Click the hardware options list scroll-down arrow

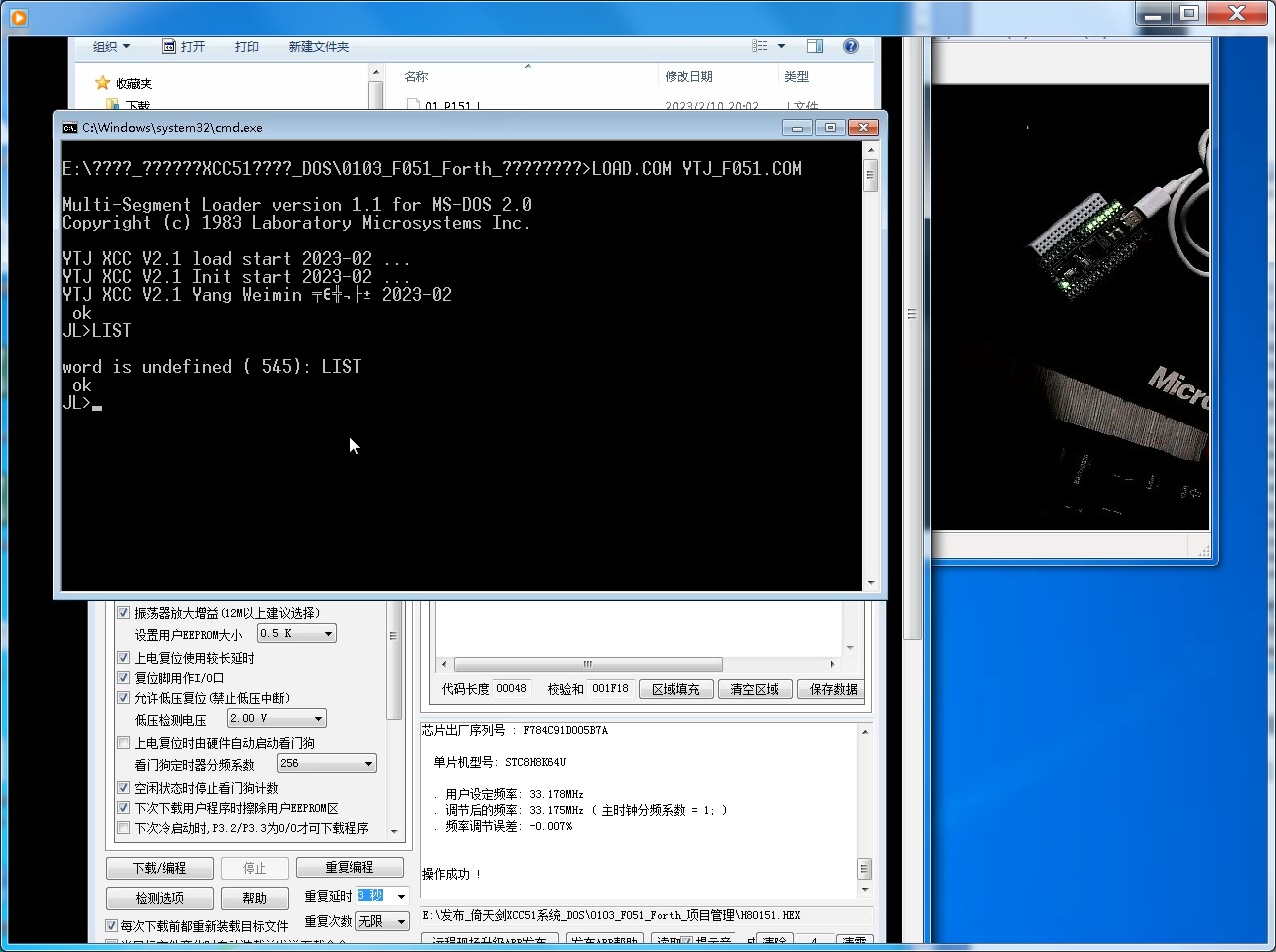[394, 830]
